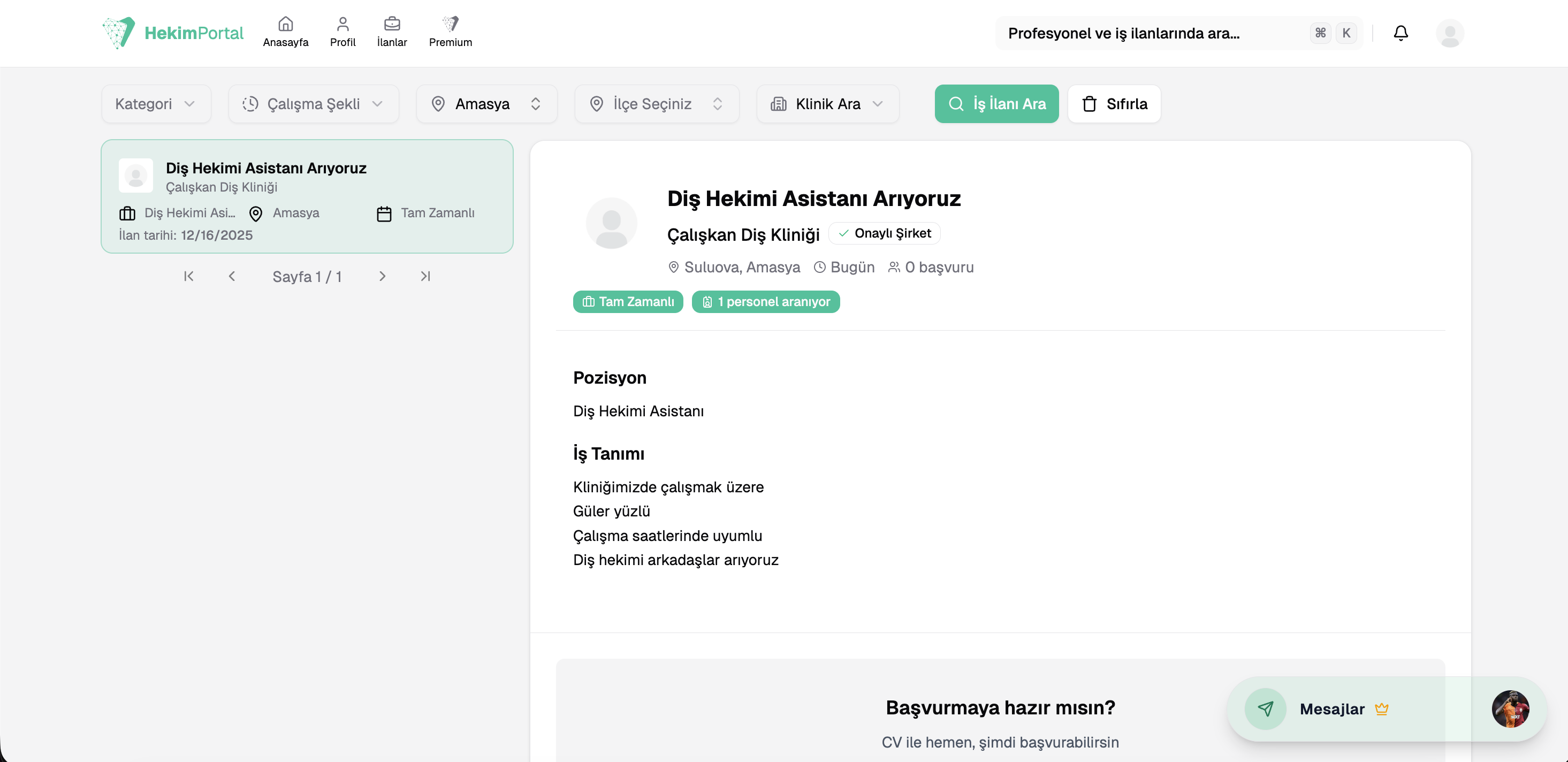The image size is (1568, 762).
Task: Go to next page chevron
Action: (x=382, y=276)
